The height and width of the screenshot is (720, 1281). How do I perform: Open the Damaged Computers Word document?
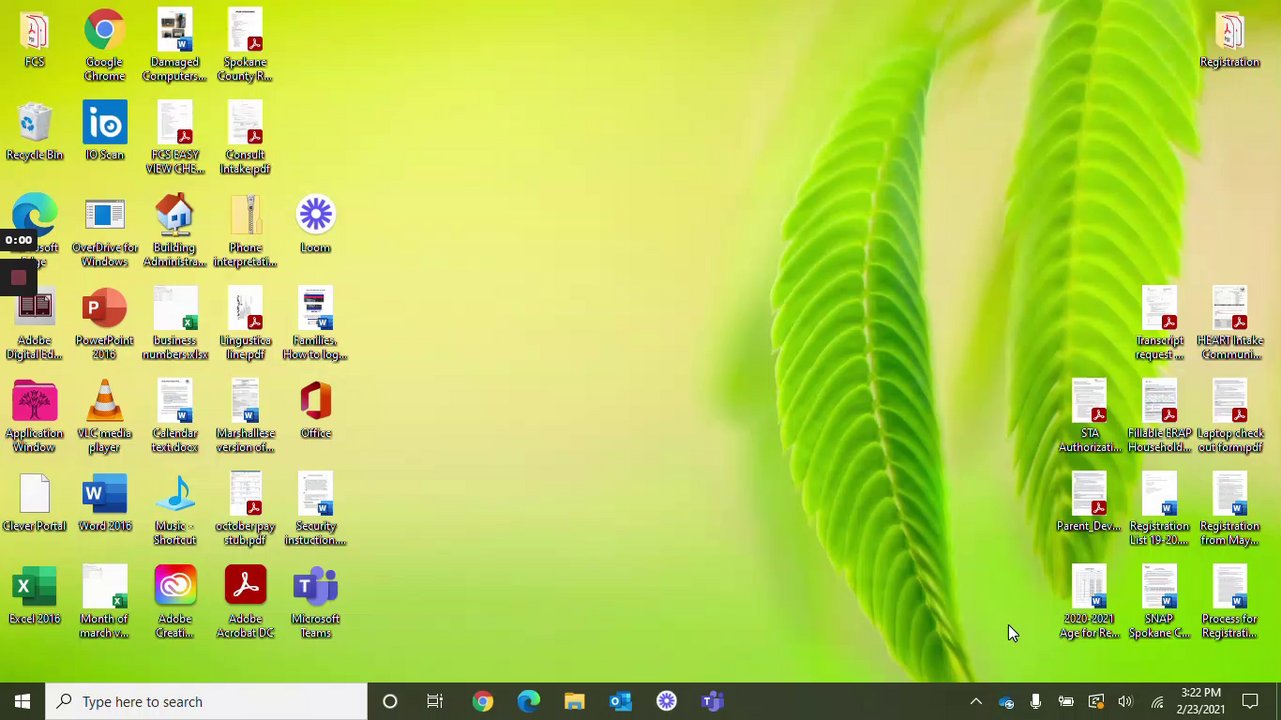tap(175, 46)
